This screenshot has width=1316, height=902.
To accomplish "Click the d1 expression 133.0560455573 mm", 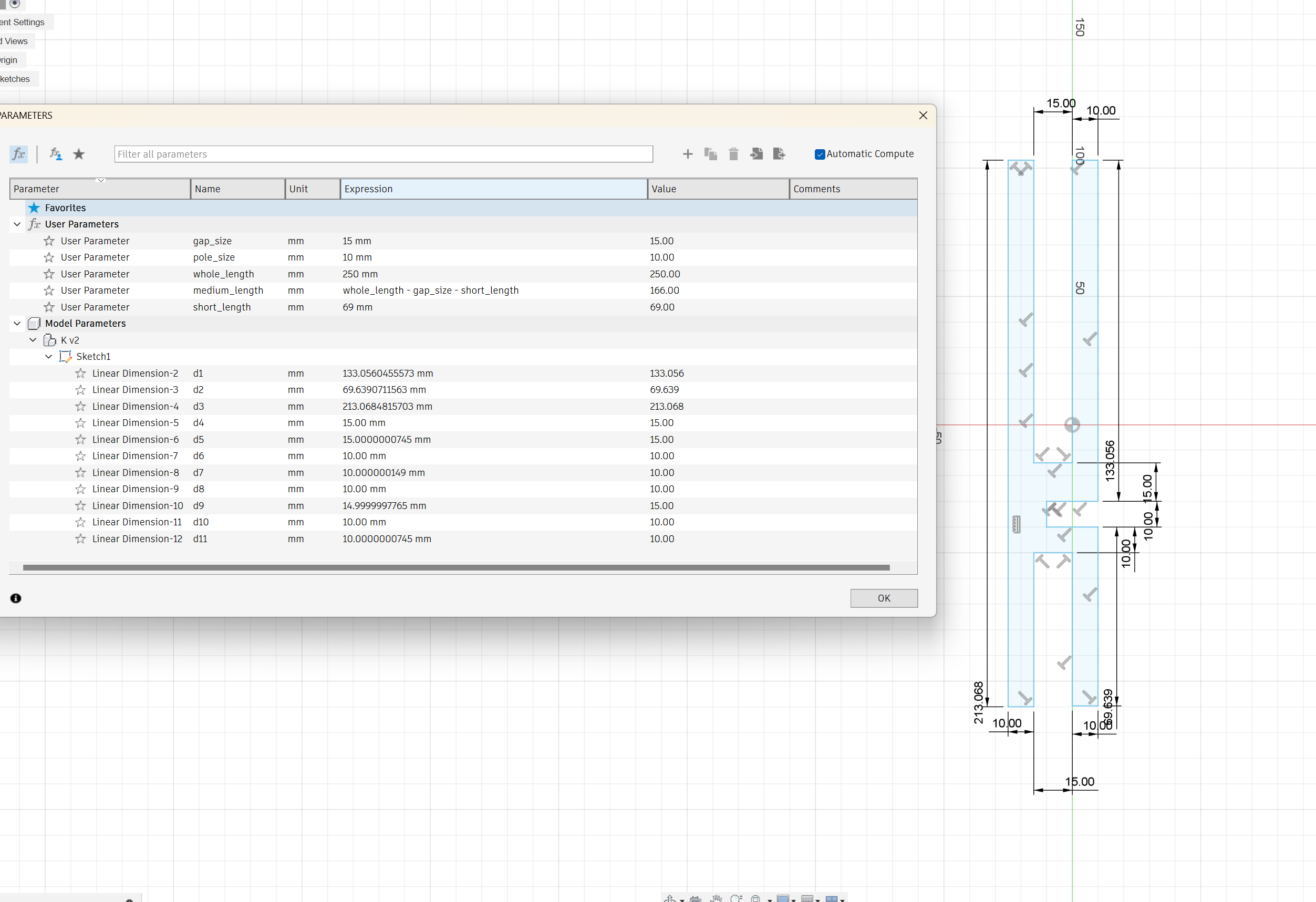I will [388, 373].
